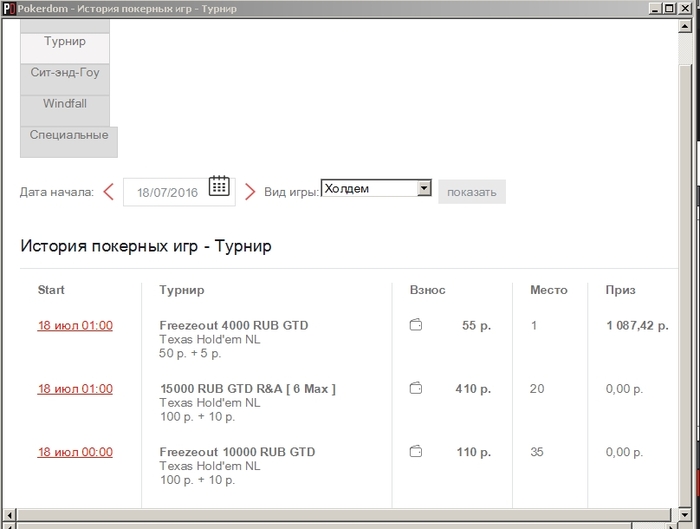This screenshot has height=529, width=700.
Task: Switch to the Специальные tab
Action: click(x=69, y=142)
